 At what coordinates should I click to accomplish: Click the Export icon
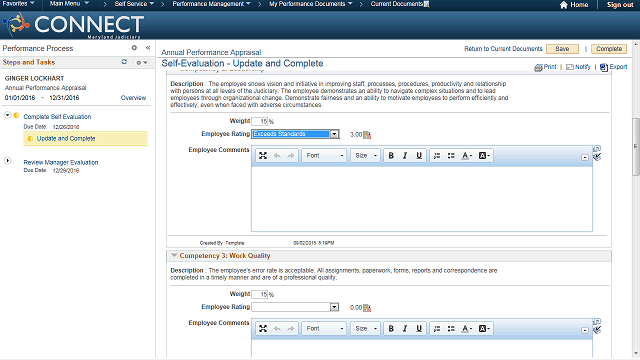point(604,67)
